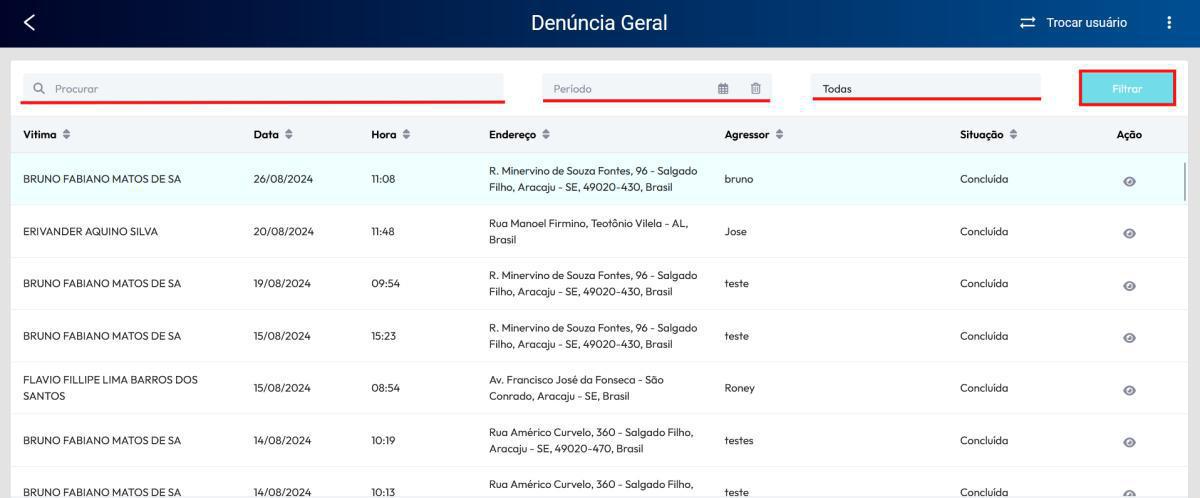Open the calendar icon in Período field
Image resolution: width=1200 pixels, height=498 pixels.
[723, 88]
